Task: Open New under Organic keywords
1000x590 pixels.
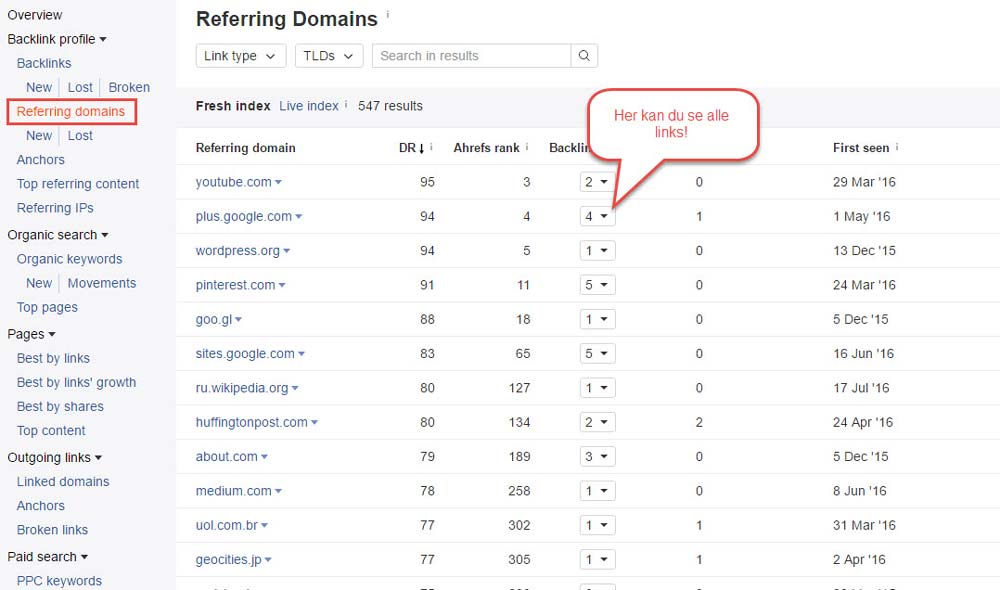Action: coord(39,283)
